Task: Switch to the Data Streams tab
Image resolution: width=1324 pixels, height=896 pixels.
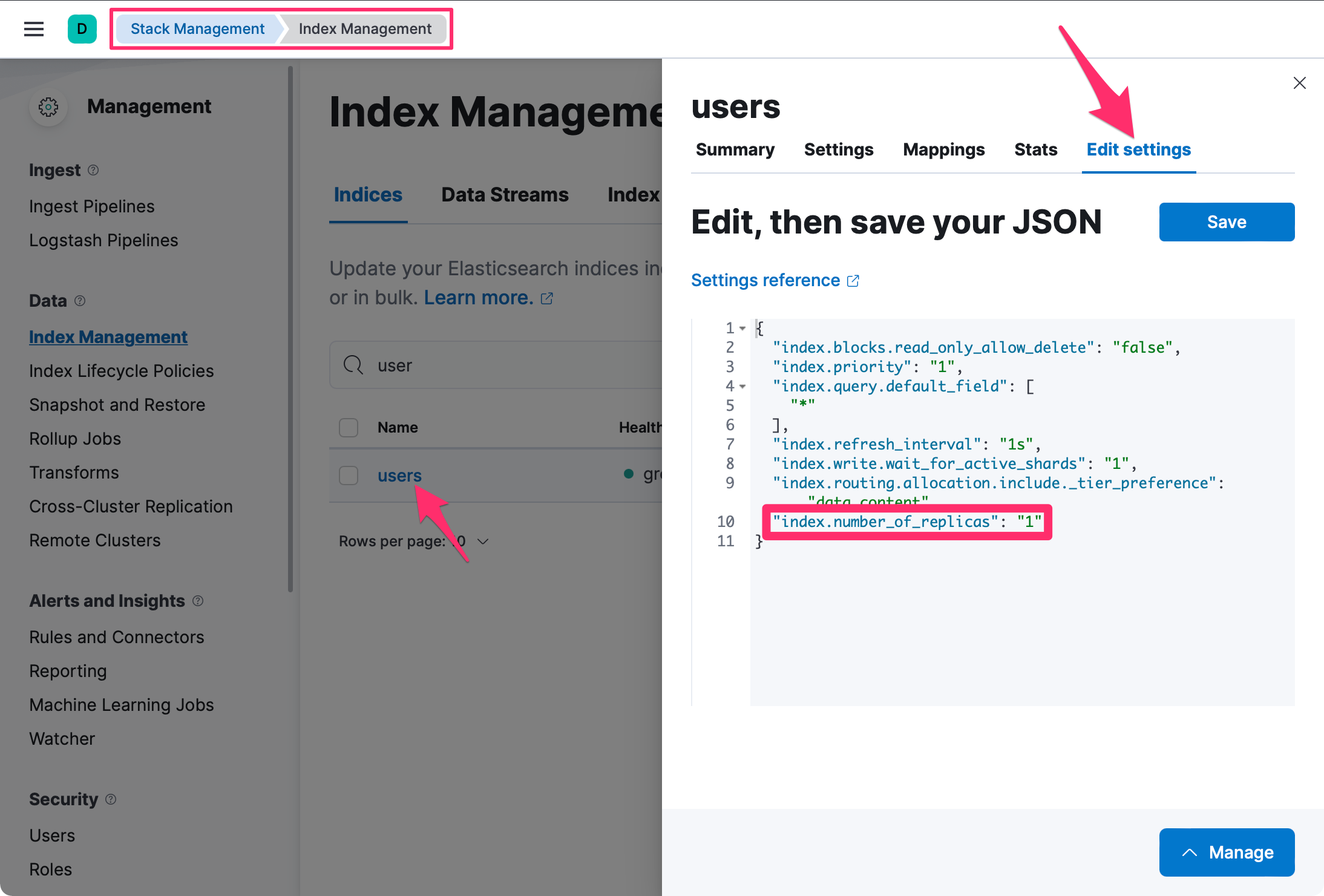Action: point(505,194)
